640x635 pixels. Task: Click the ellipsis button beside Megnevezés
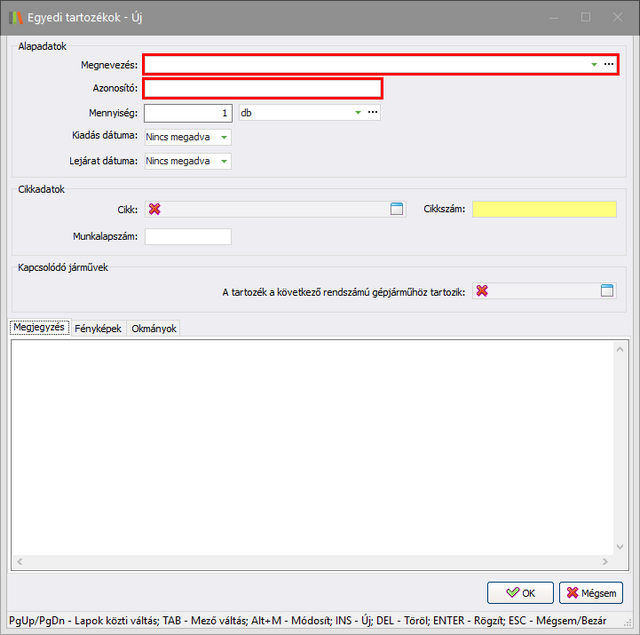(x=608, y=64)
